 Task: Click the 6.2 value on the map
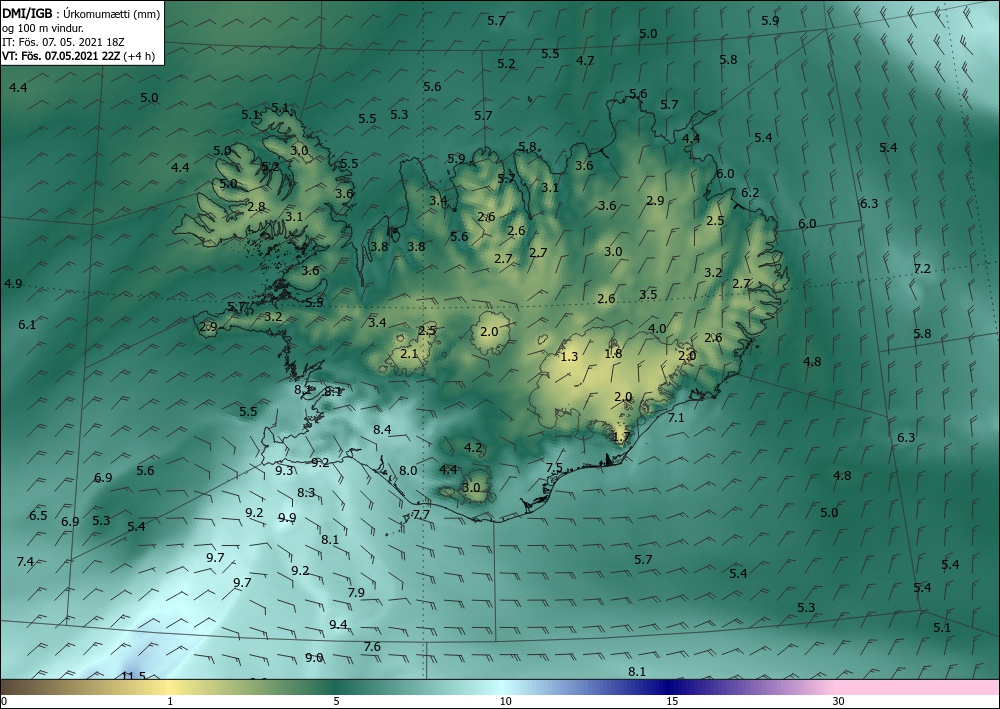pos(750,193)
